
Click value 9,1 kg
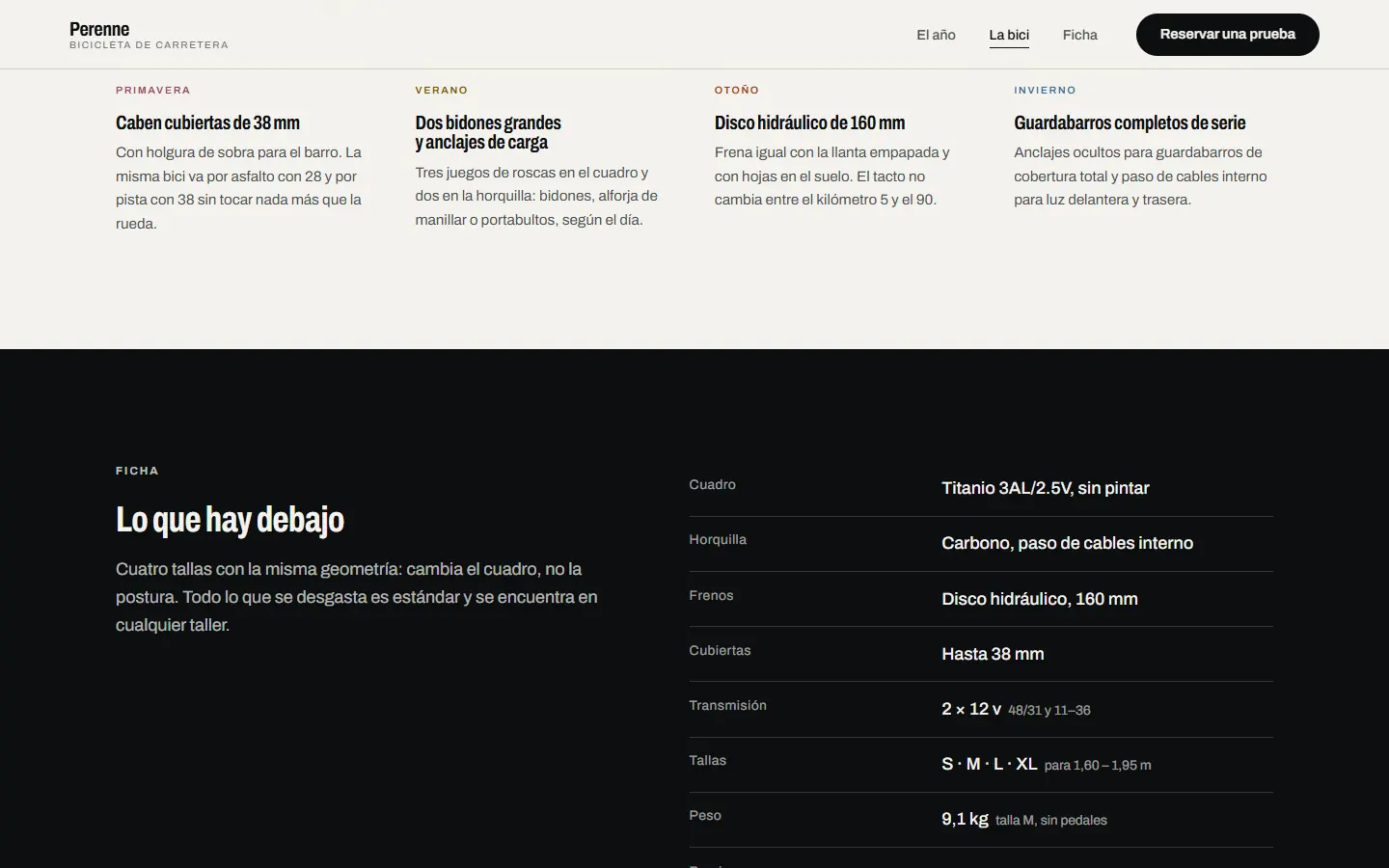(x=965, y=819)
